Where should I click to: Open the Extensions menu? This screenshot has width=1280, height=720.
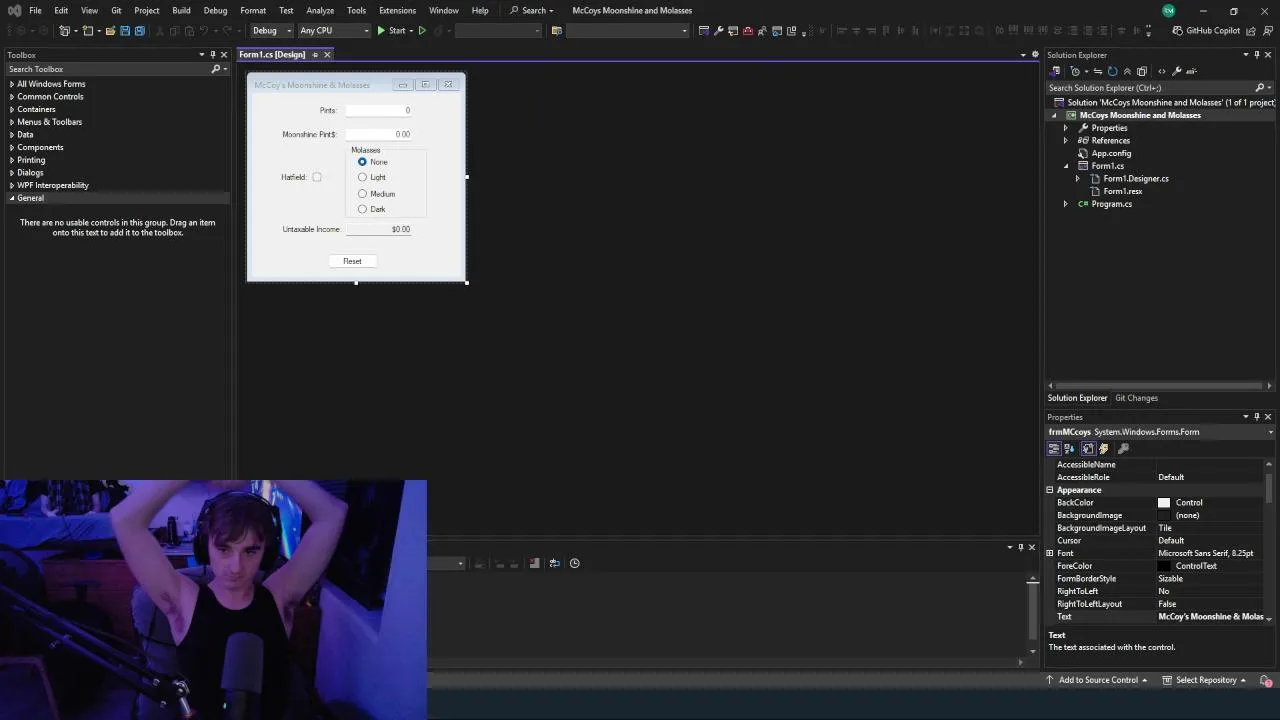(x=397, y=11)
